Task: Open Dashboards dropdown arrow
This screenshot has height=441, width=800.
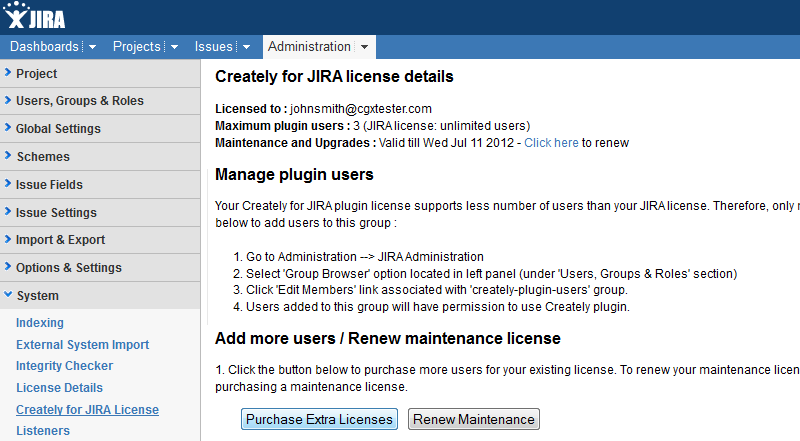Action: [x=92, y=47]
